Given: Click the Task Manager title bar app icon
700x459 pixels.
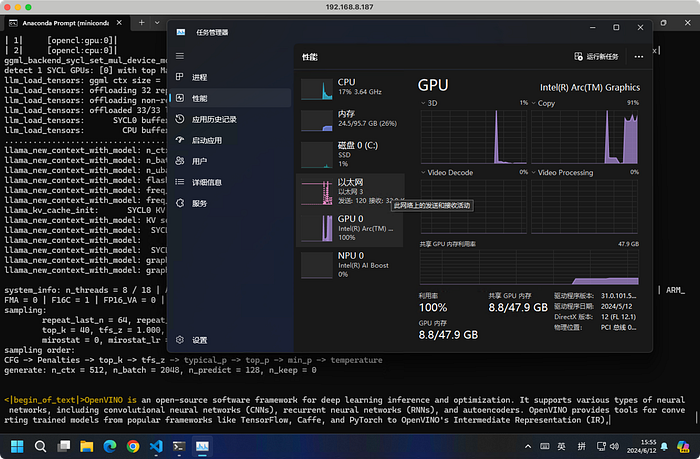Looking at the screenshot, I should tap(181, 32).
